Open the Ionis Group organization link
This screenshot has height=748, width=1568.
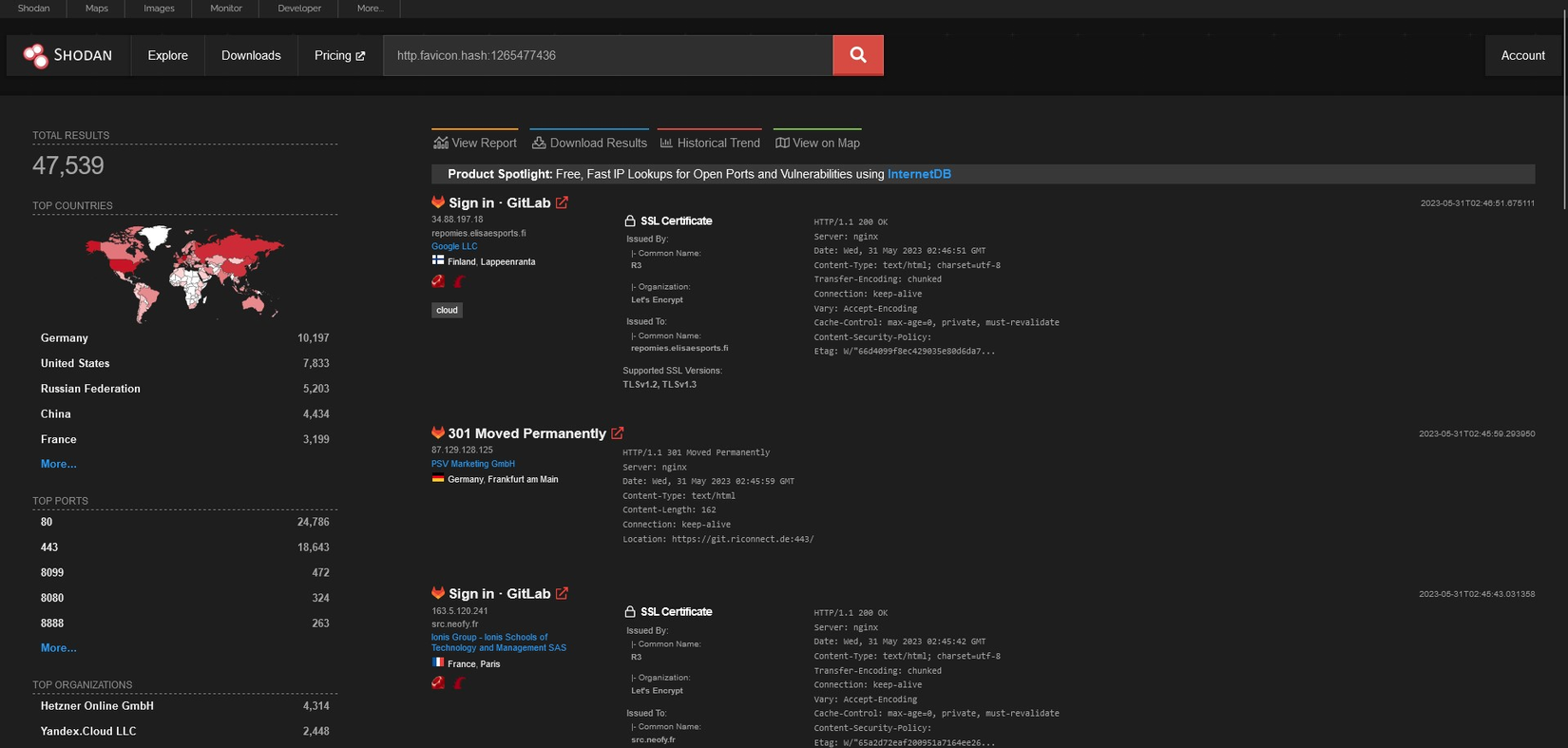point(499,643)
